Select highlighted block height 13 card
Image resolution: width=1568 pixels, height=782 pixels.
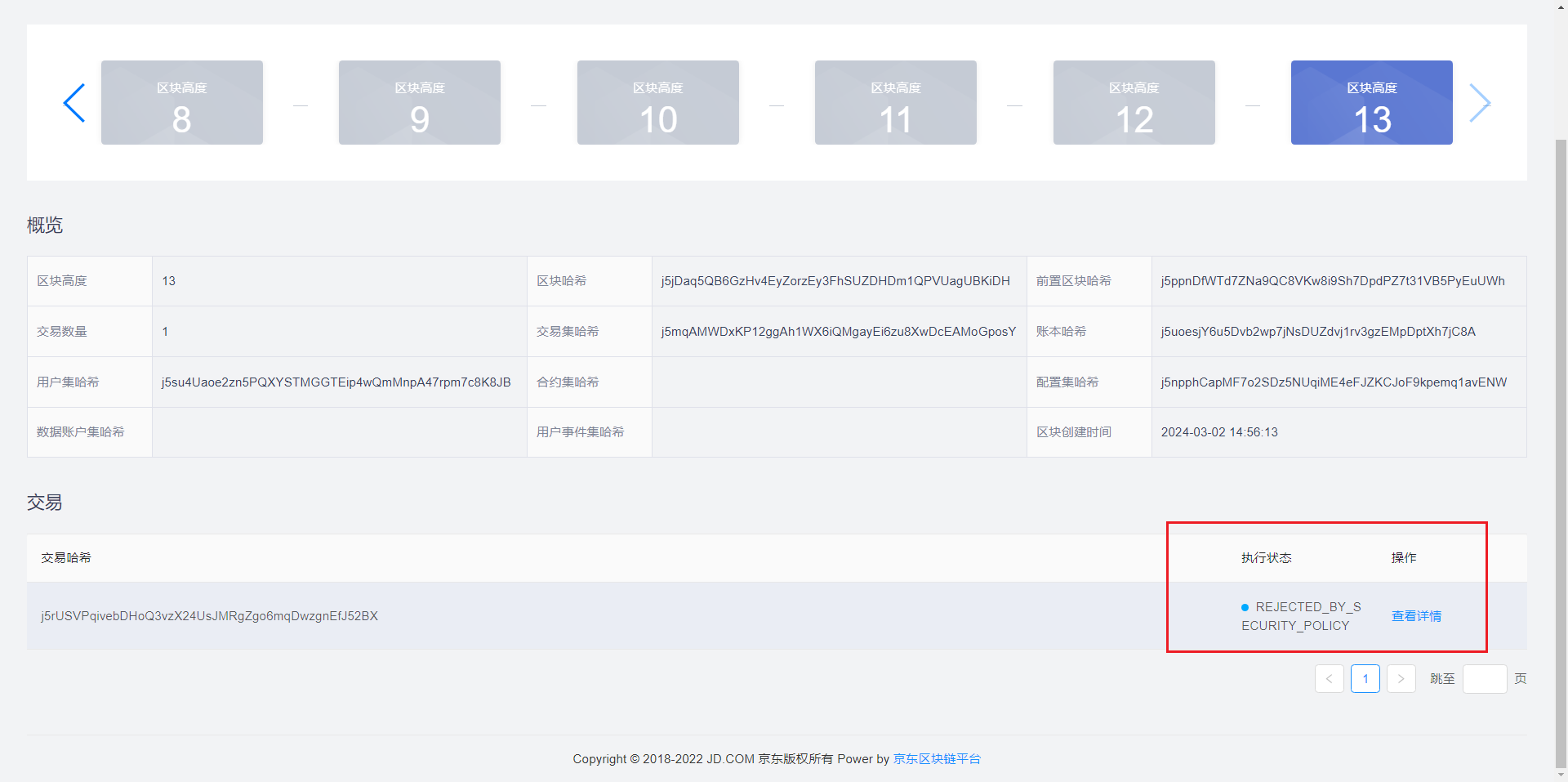tap(1372, 102)
